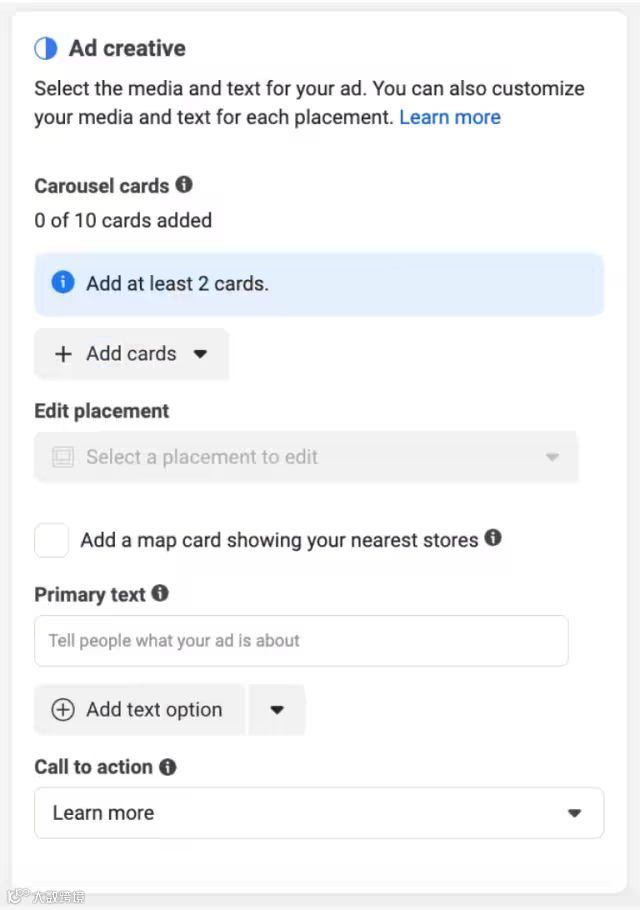Screen dimensions: 640x910
Task: Expand the Add cards dropdown arrow
Action: coord(200,354)
